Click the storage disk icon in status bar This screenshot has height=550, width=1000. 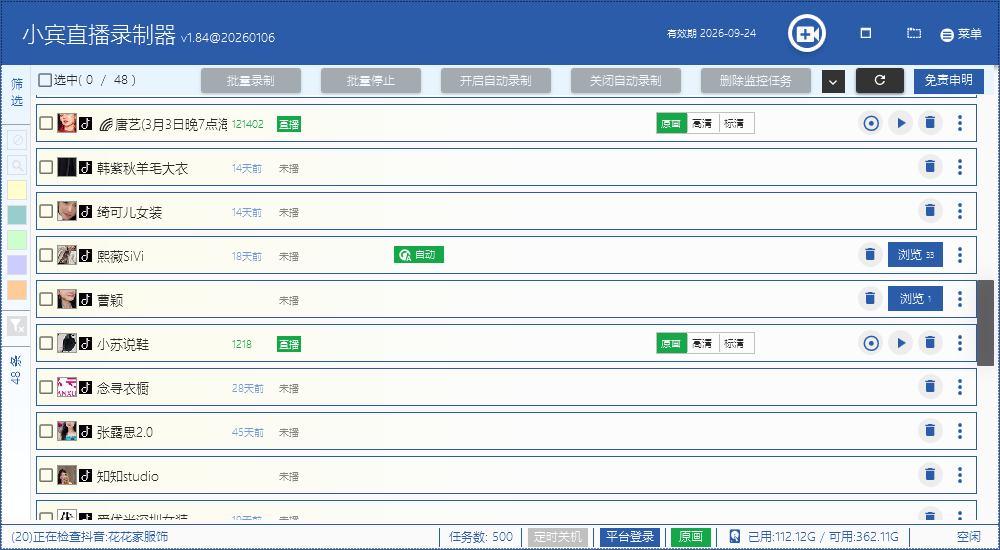point(734,537)
